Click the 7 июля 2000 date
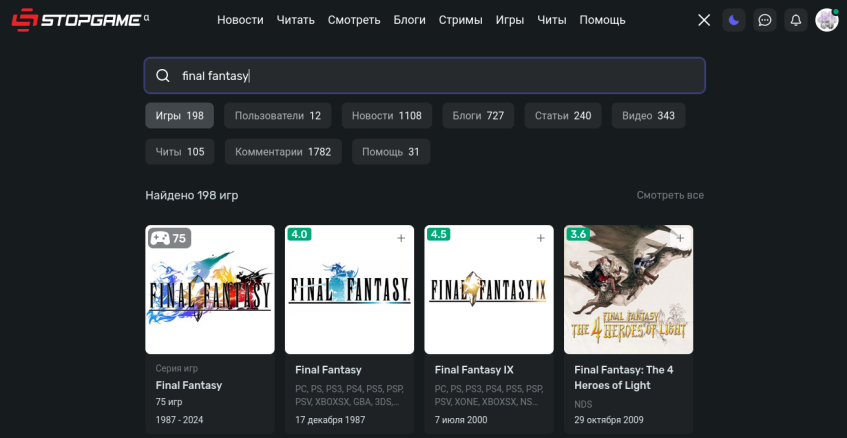This screenshot has width=847, height=438. tap(461, 420)
